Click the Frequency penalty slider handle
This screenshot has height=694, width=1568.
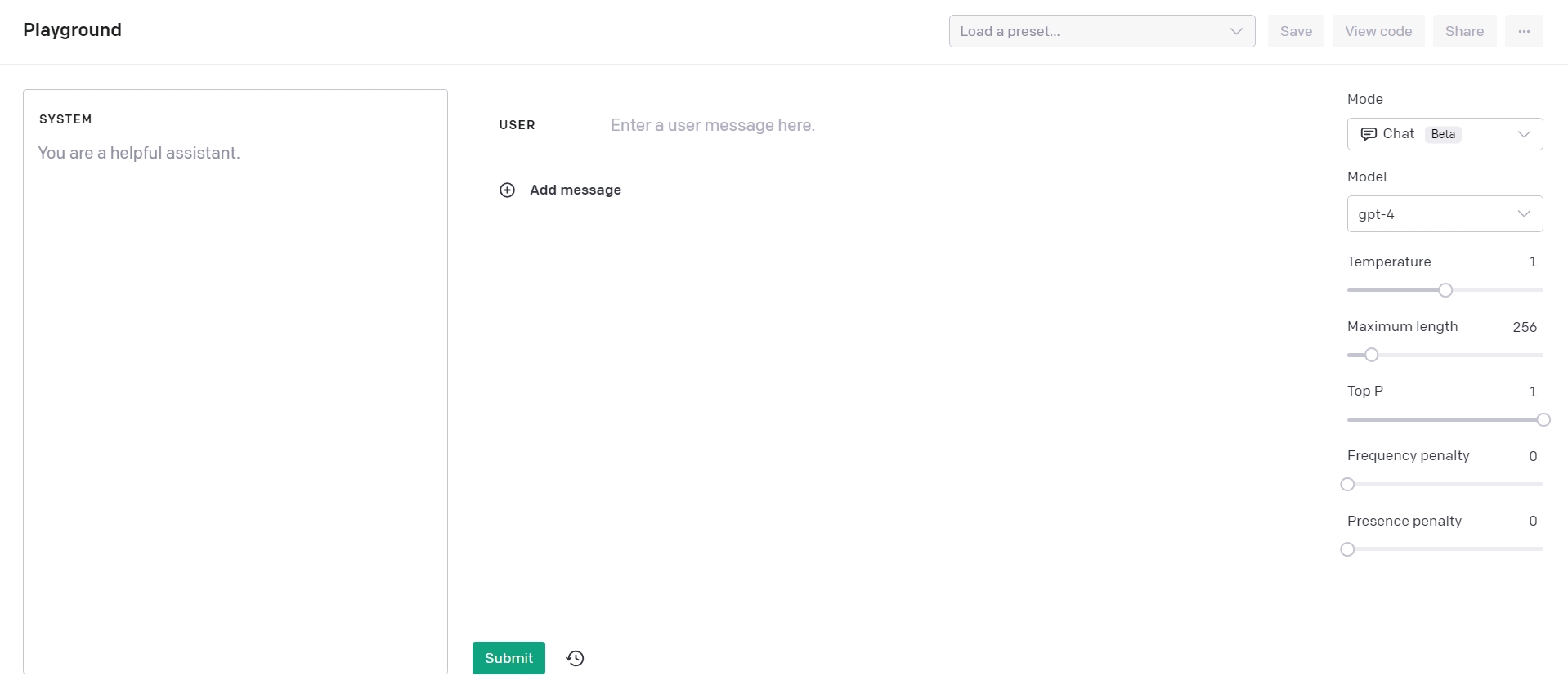click(x=1347, y=485)
